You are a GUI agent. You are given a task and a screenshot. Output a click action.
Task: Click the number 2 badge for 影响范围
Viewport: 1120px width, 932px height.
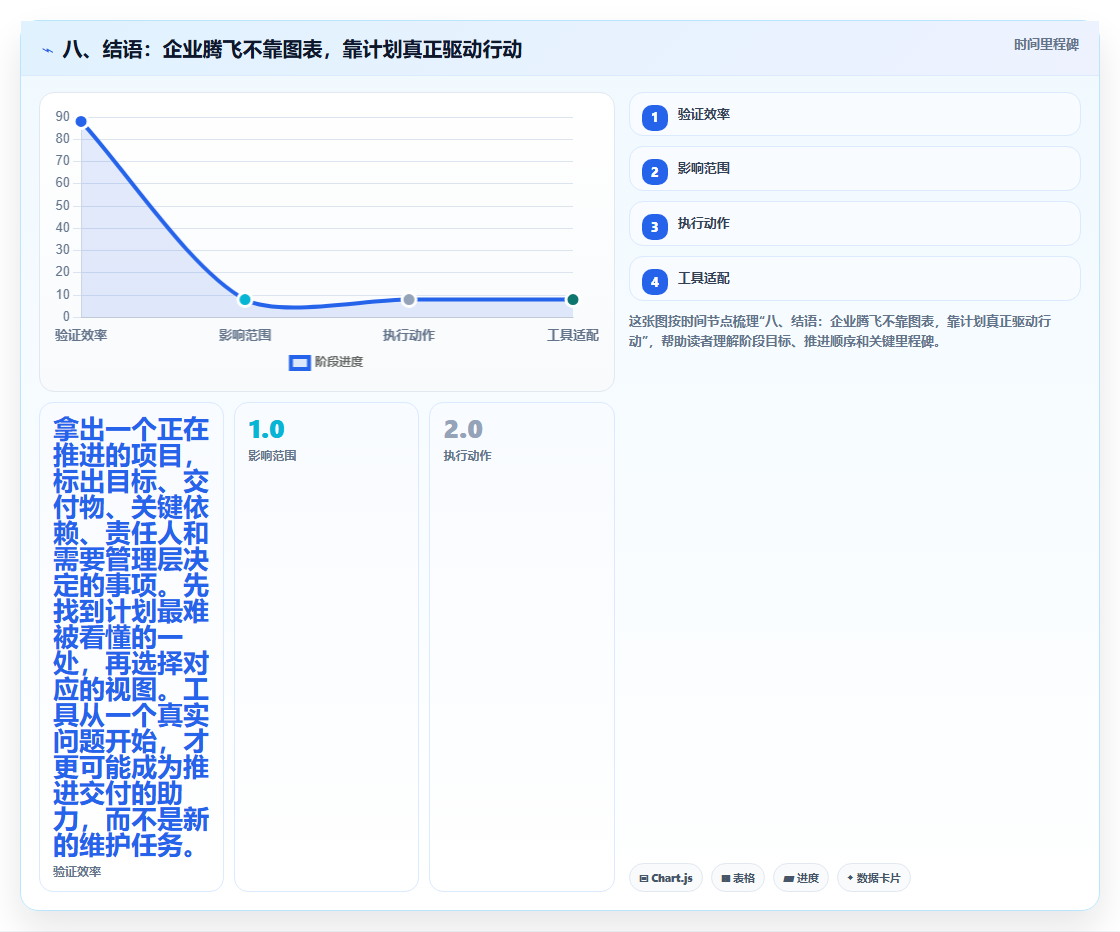point(654,172)
